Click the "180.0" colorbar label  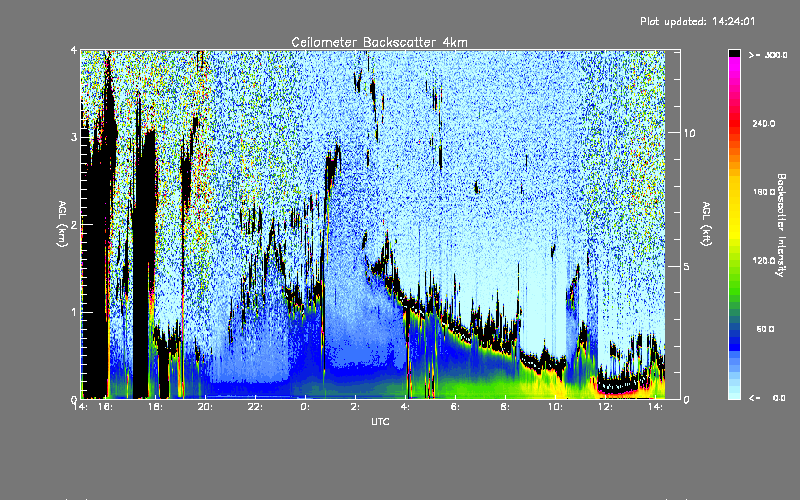(x=764, y=192)
